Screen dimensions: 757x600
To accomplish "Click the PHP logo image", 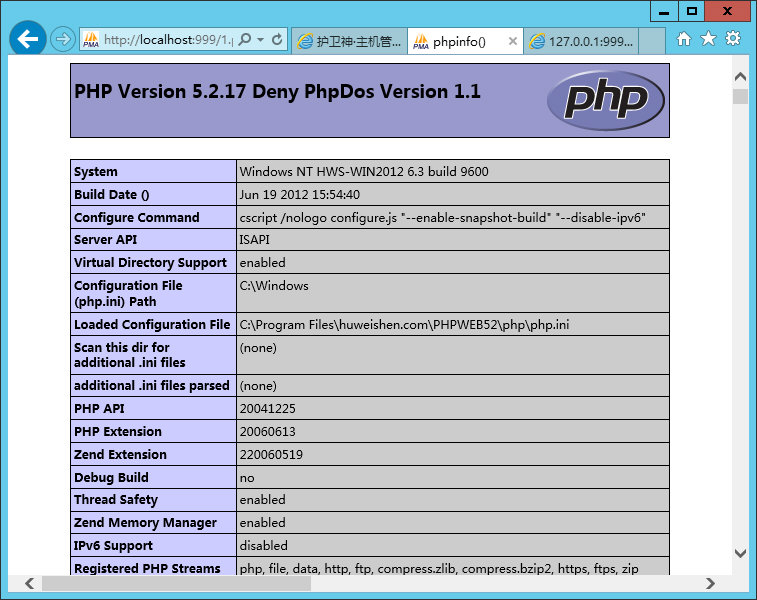I will [606, 100].
